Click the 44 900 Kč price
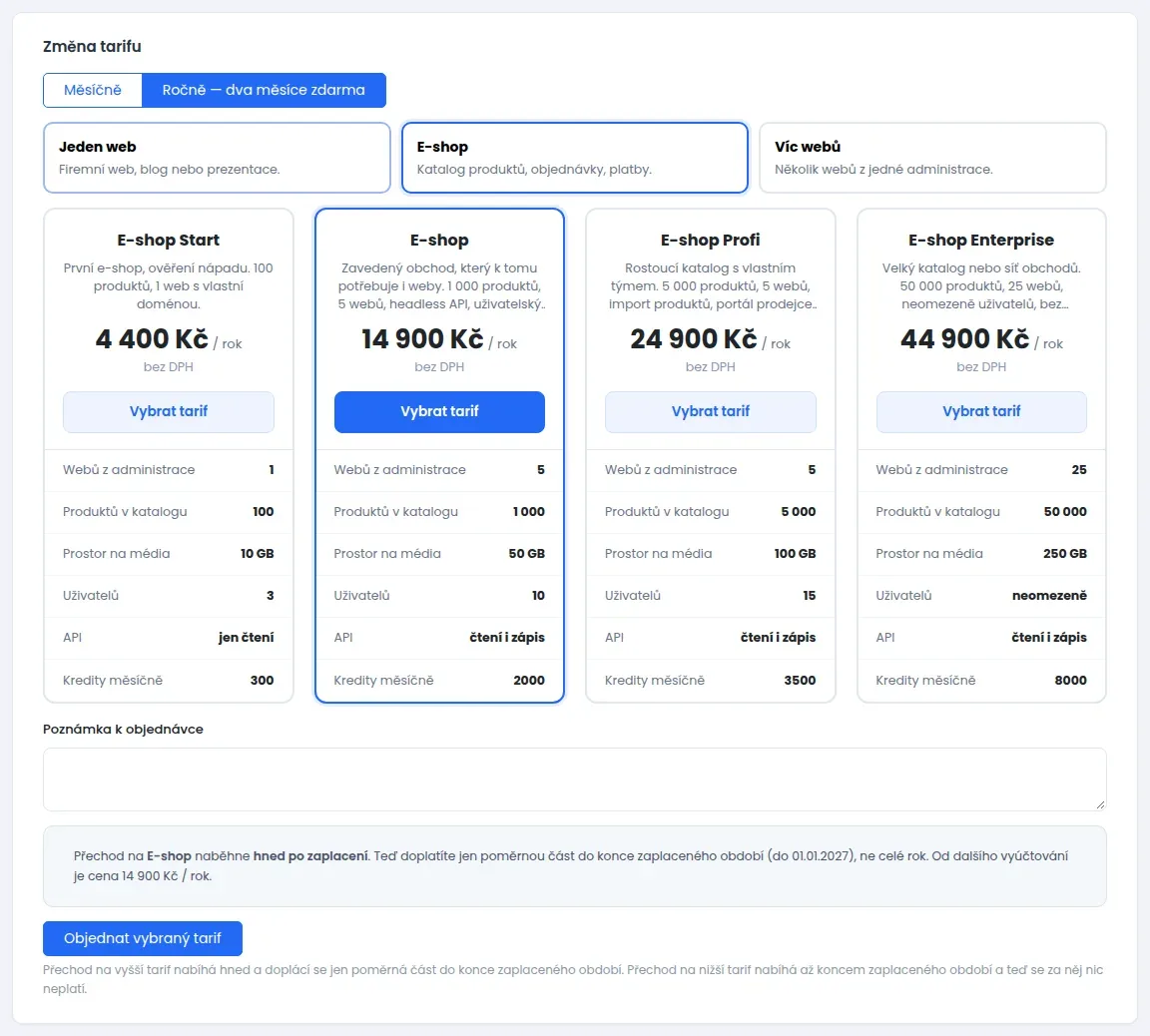This screenshot has width=1150, height=1036. (965, 338)
